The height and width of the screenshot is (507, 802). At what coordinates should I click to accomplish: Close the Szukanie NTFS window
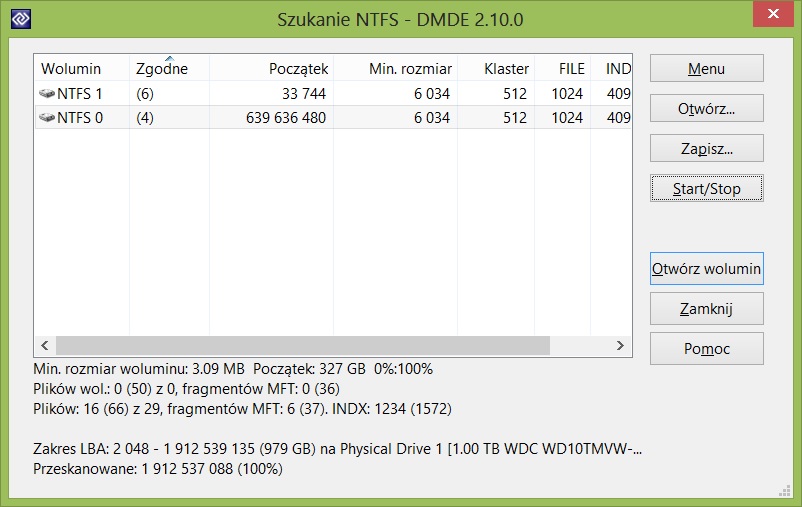pyautogui.click(x=773, y=14)
